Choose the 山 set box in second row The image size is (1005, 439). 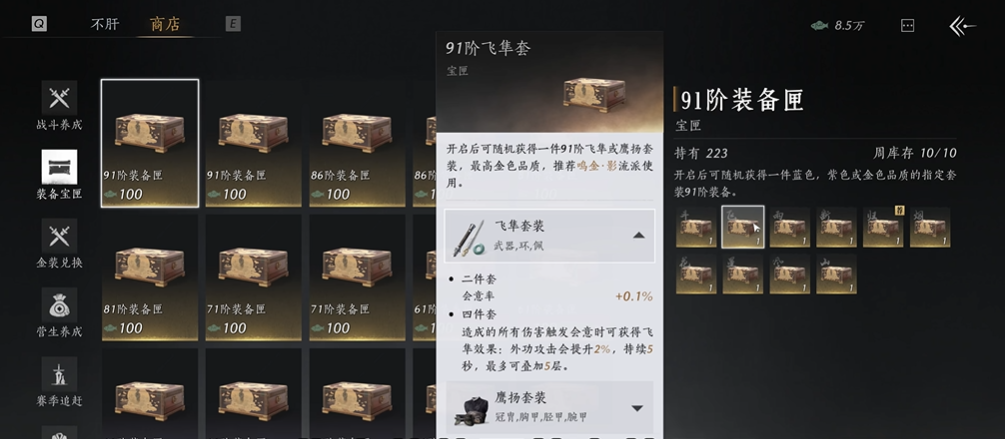(836, 274)
